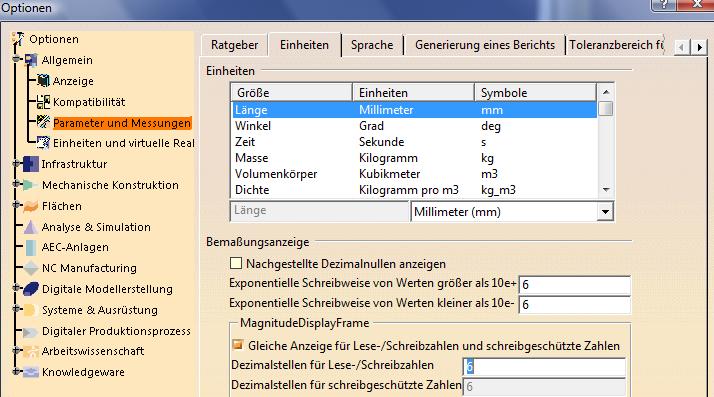Select Parameter und Messungen tree item
The height and width of the screenshot is (397, 714).
[x=122, y=123]
